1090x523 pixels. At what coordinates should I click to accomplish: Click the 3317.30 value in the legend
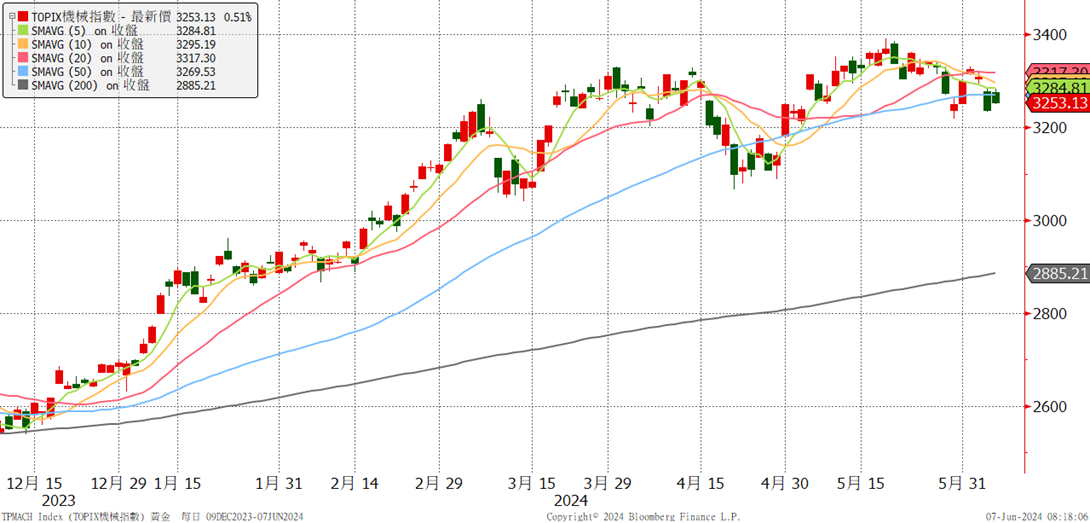coord(195,58)
